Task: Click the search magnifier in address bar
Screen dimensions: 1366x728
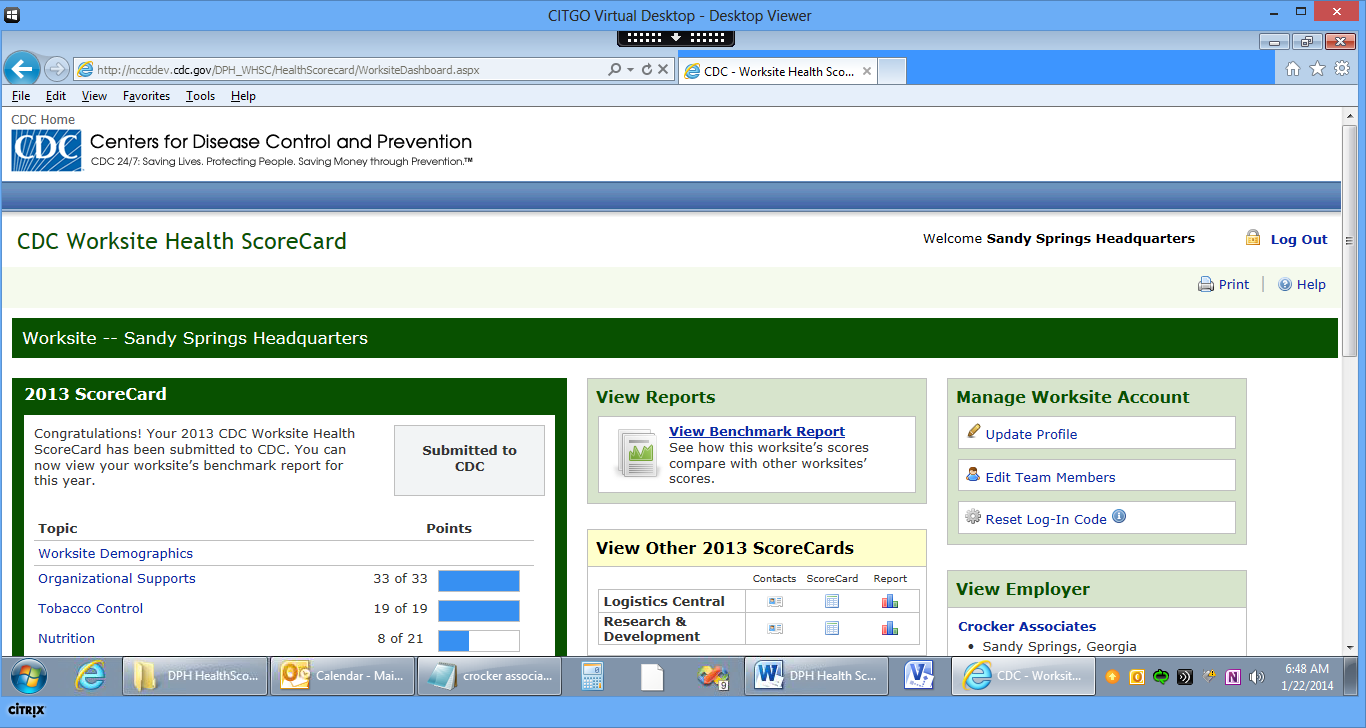Action: pyautogui.click(x=614, y=70)
